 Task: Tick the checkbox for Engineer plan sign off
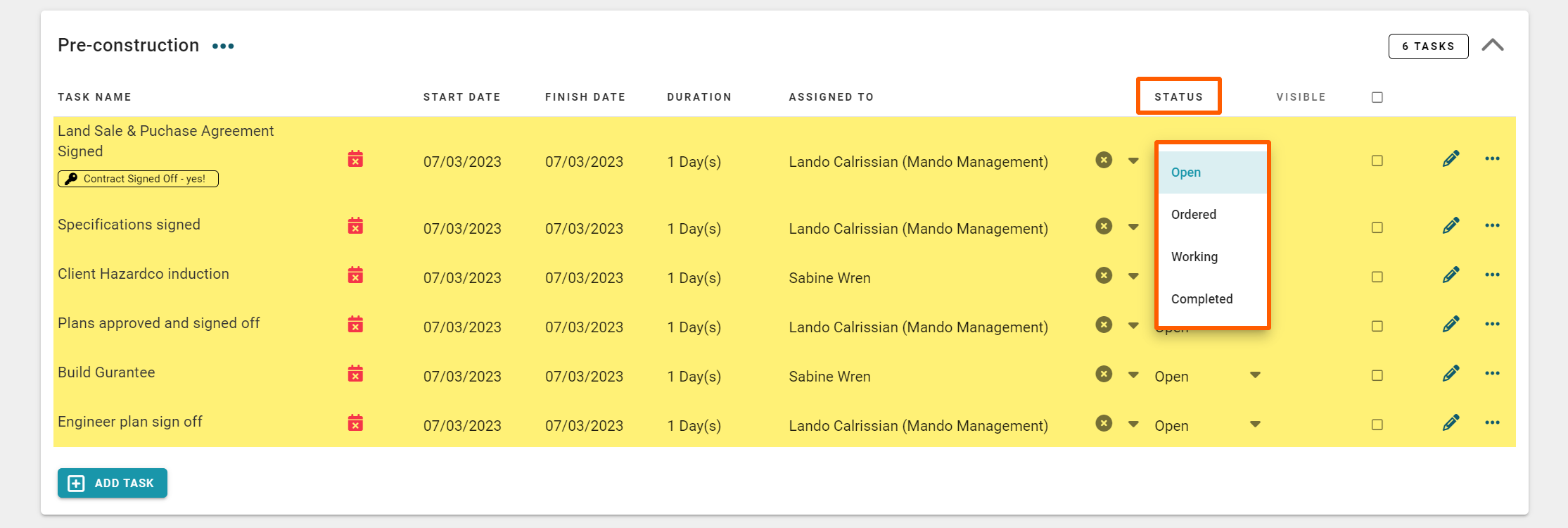1377,425
